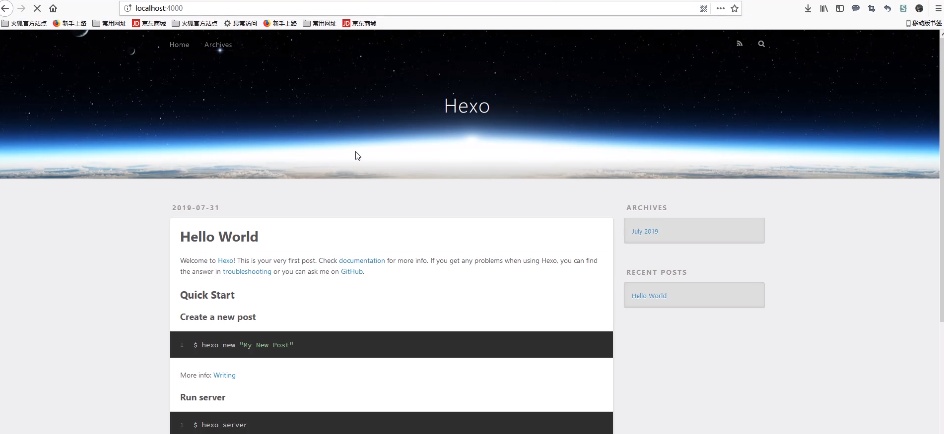
Task: Click the Create a new post heading
Action: coord(218,317)
